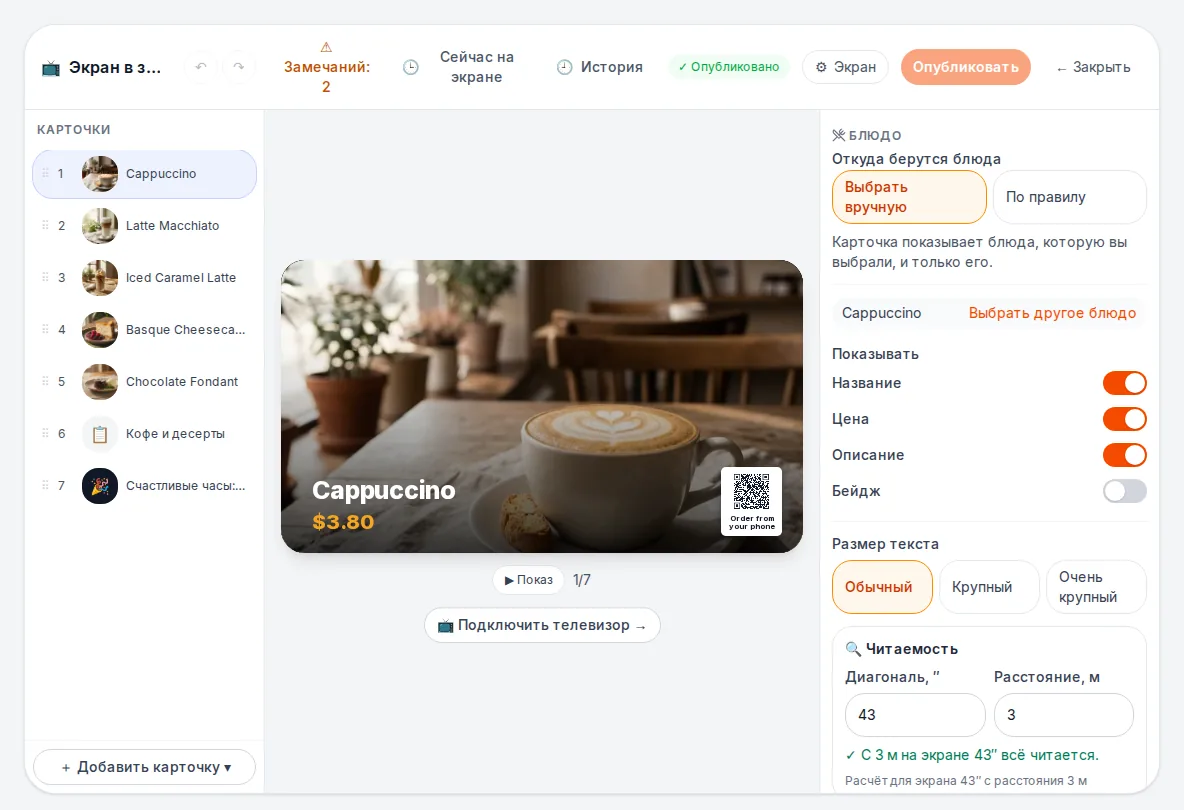Click the Cappuccino card thumbnail image
Image resolution: width=1184 pixels, height=810 pixels.
[100, 174]
